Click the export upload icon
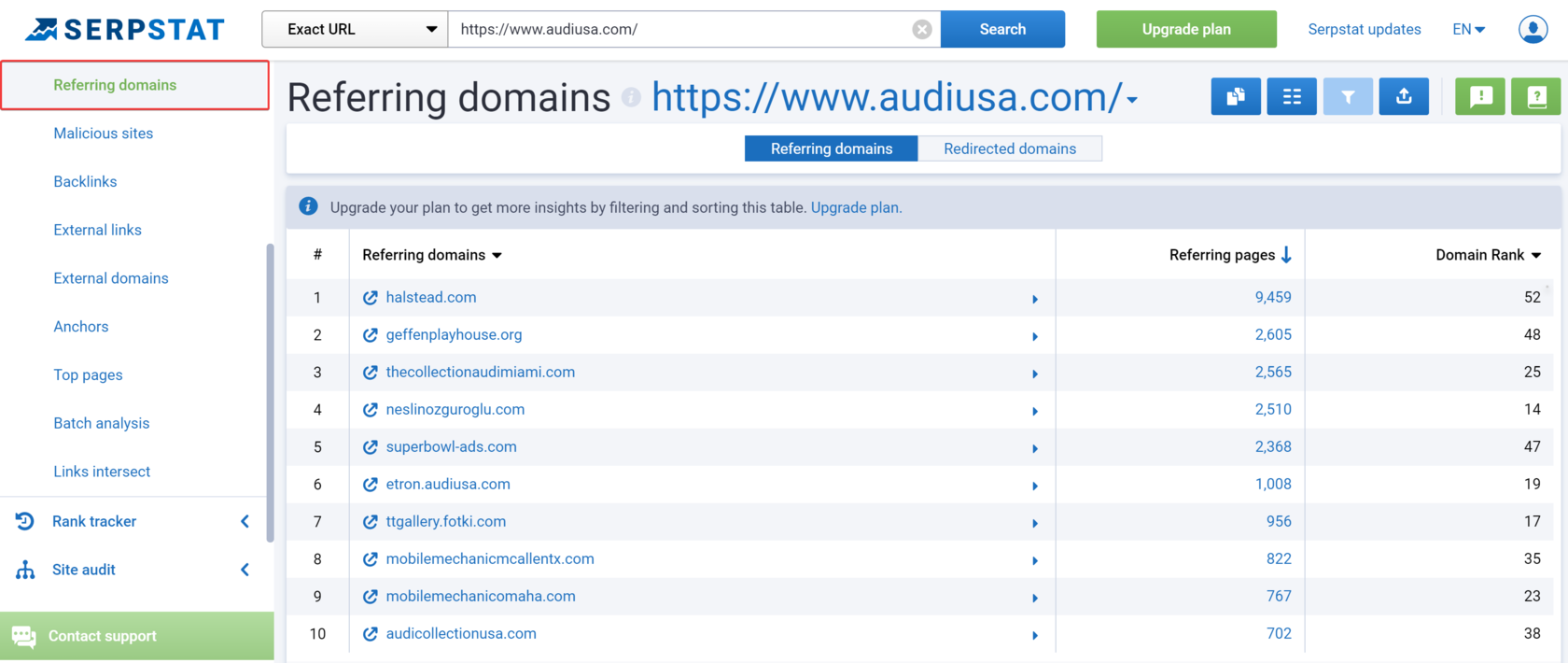Viewport: 1568px width, 663px height. [x=1403, y=96]
